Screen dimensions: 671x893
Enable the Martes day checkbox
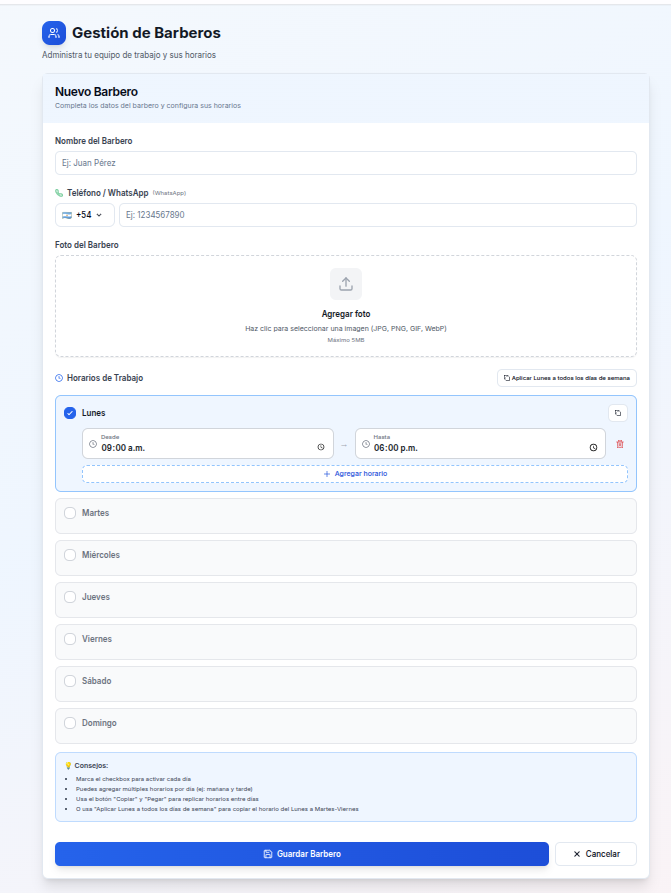[69, 513]
